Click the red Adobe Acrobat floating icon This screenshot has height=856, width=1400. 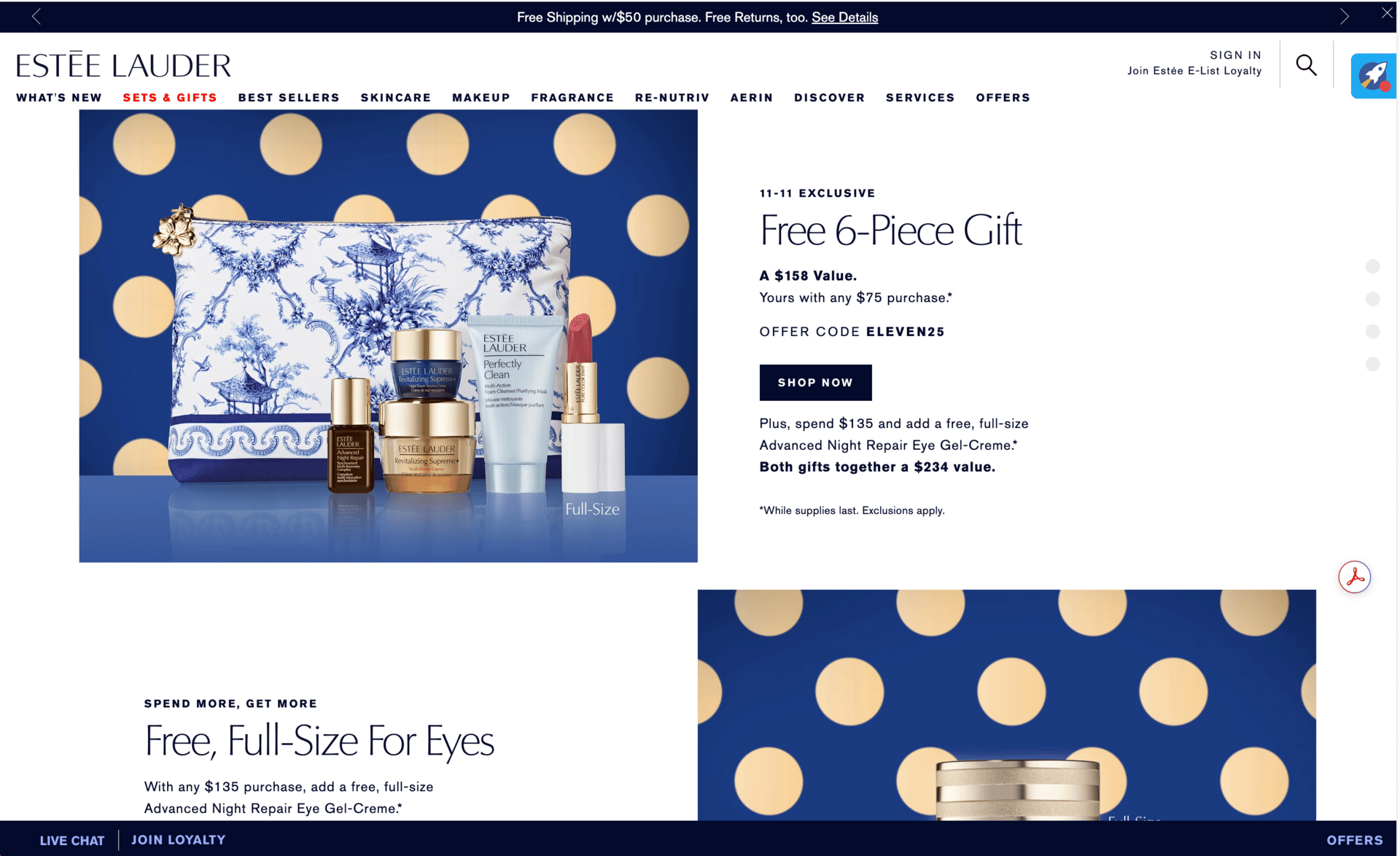(1354, 577)
